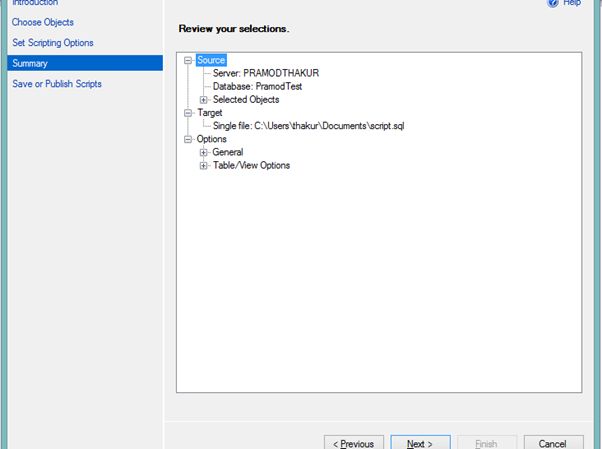
Task: Go to Choose Objects page
Action: pos(43,22)
